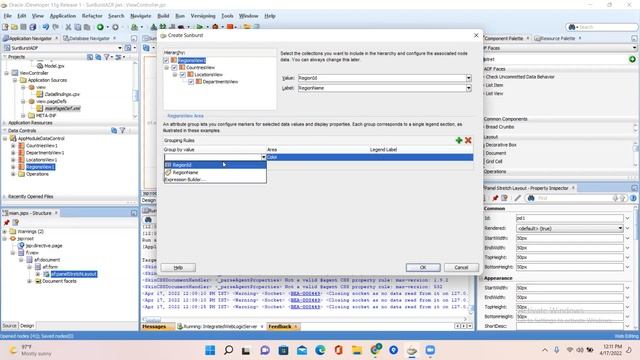
Task: Click the filter icon in Data Controls header
Action: click(x=122, y=131)
